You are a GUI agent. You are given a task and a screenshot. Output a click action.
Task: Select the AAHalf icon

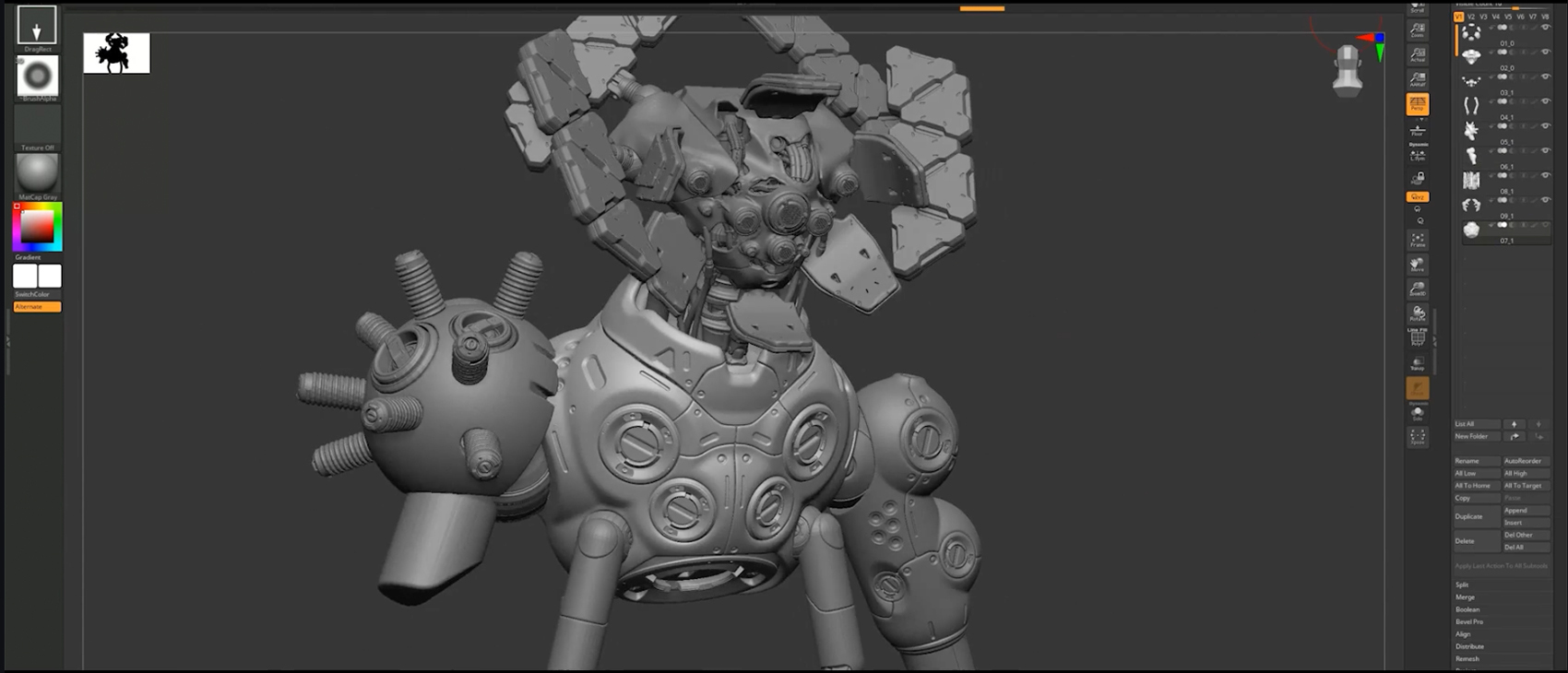point(1418,80)
